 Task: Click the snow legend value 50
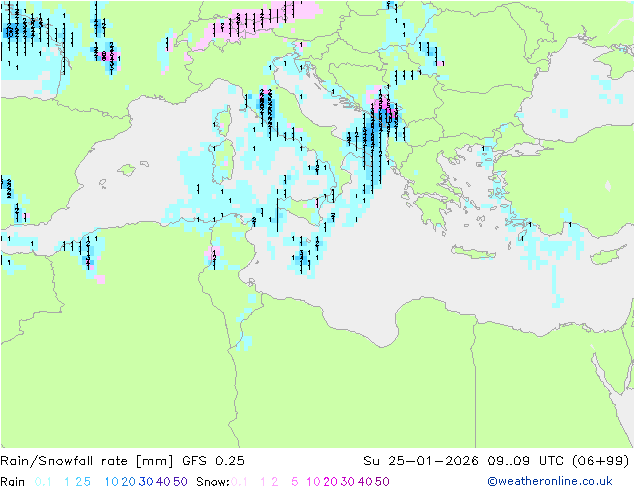tap(382, 482)
